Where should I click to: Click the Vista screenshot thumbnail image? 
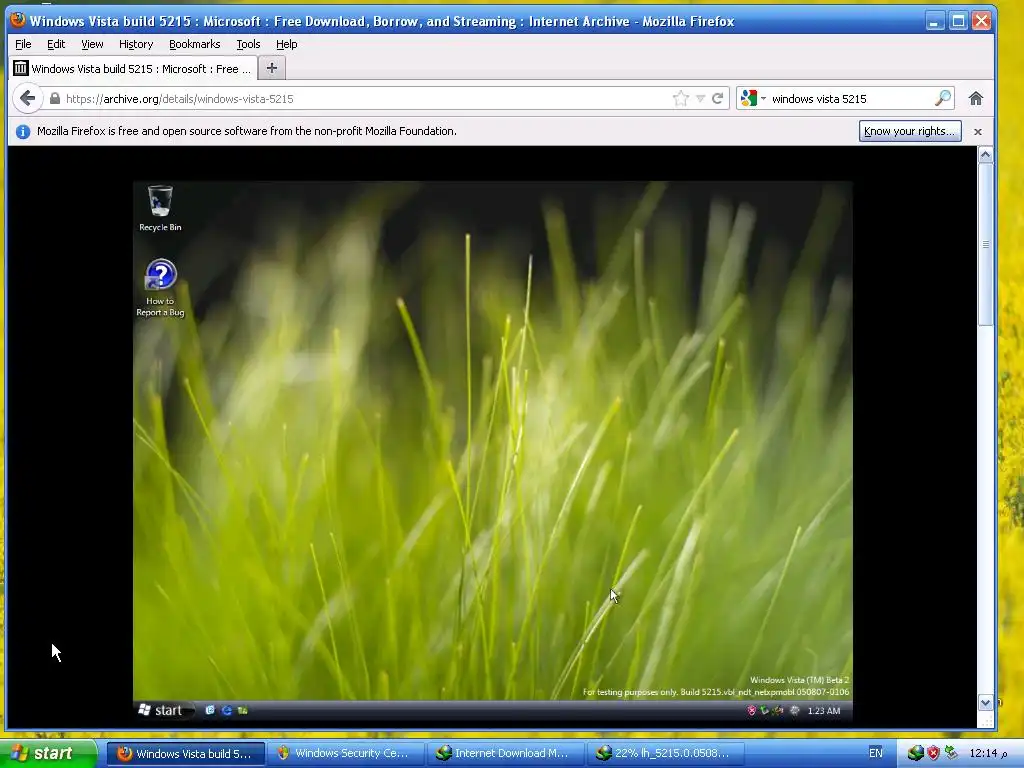[x=492, y=451]
